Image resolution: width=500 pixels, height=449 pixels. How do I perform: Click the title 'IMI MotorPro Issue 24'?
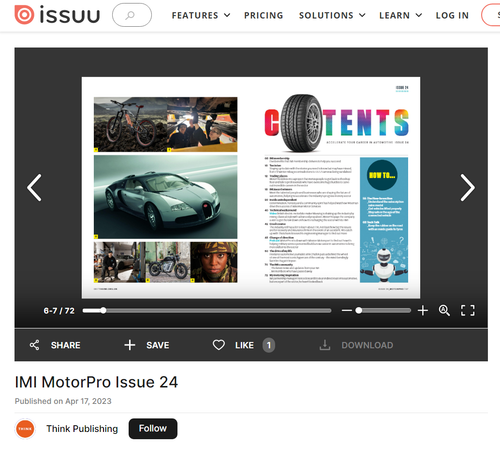point(96,382)
